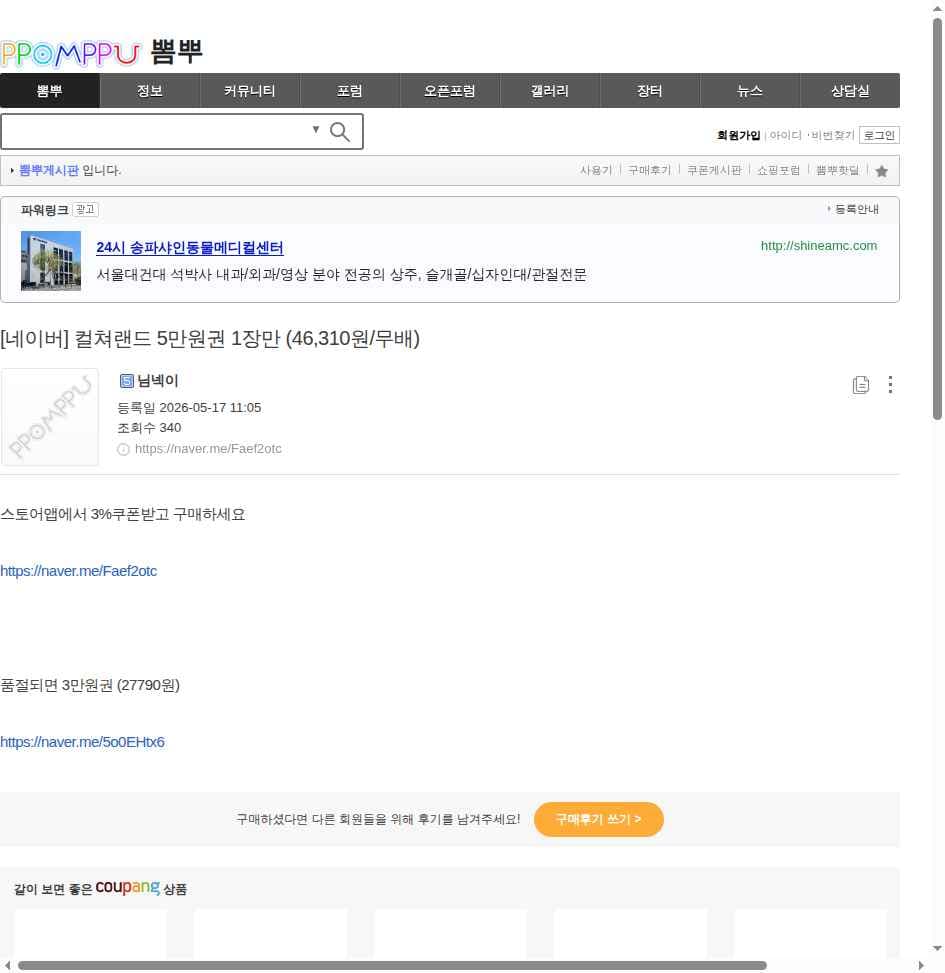Screen dimensions: 945x973
Task: Click the info icon beside source URL
Action: coord(123,449)
